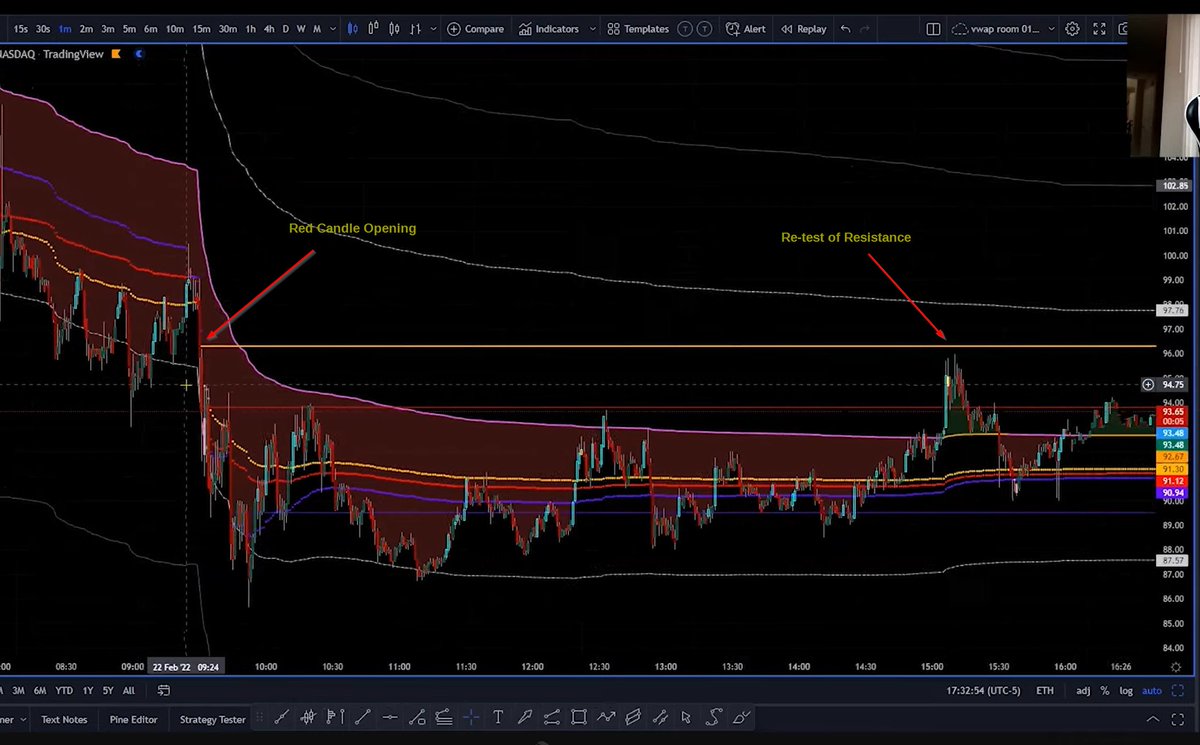Click the Compare button
Screen dimensions: 1200x745
(476, 28)
